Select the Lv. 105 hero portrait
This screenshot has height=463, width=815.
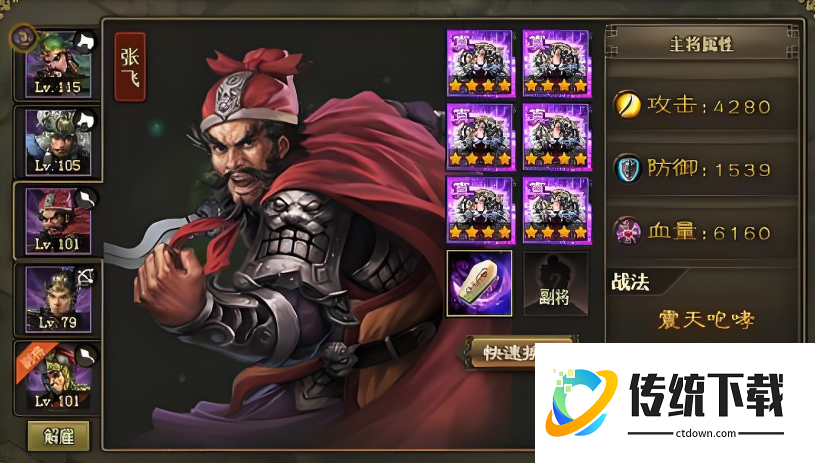click(x=58, y=143)
